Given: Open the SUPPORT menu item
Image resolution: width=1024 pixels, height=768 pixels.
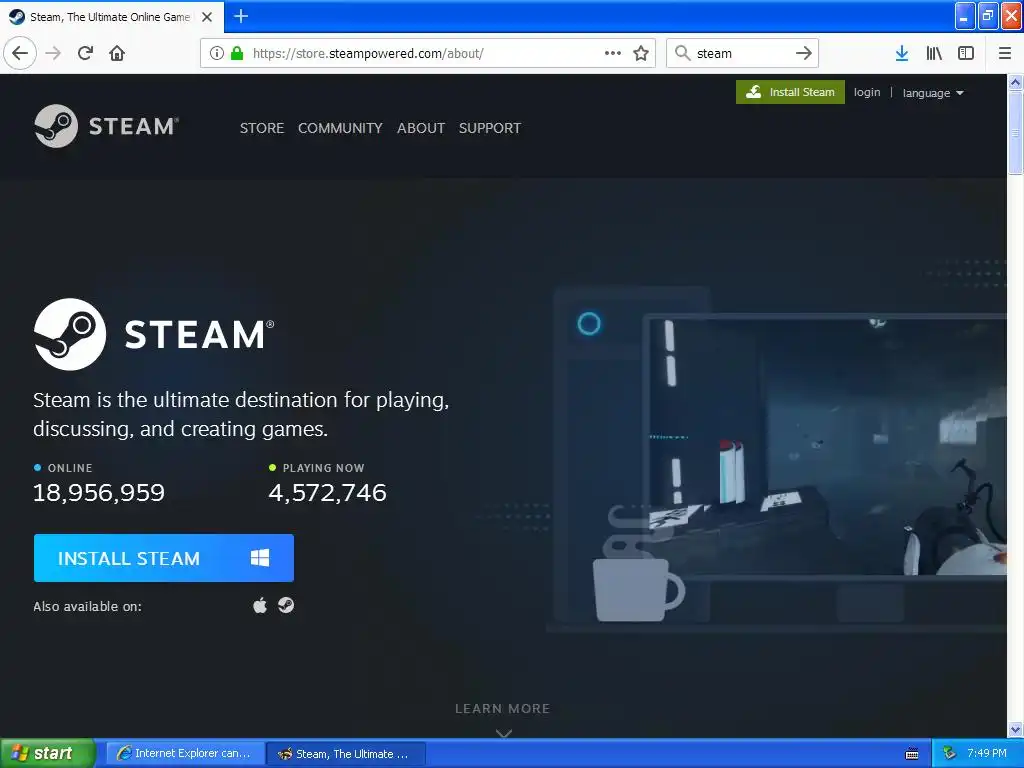Looking at the screenshot, I should tap(490, 128).
